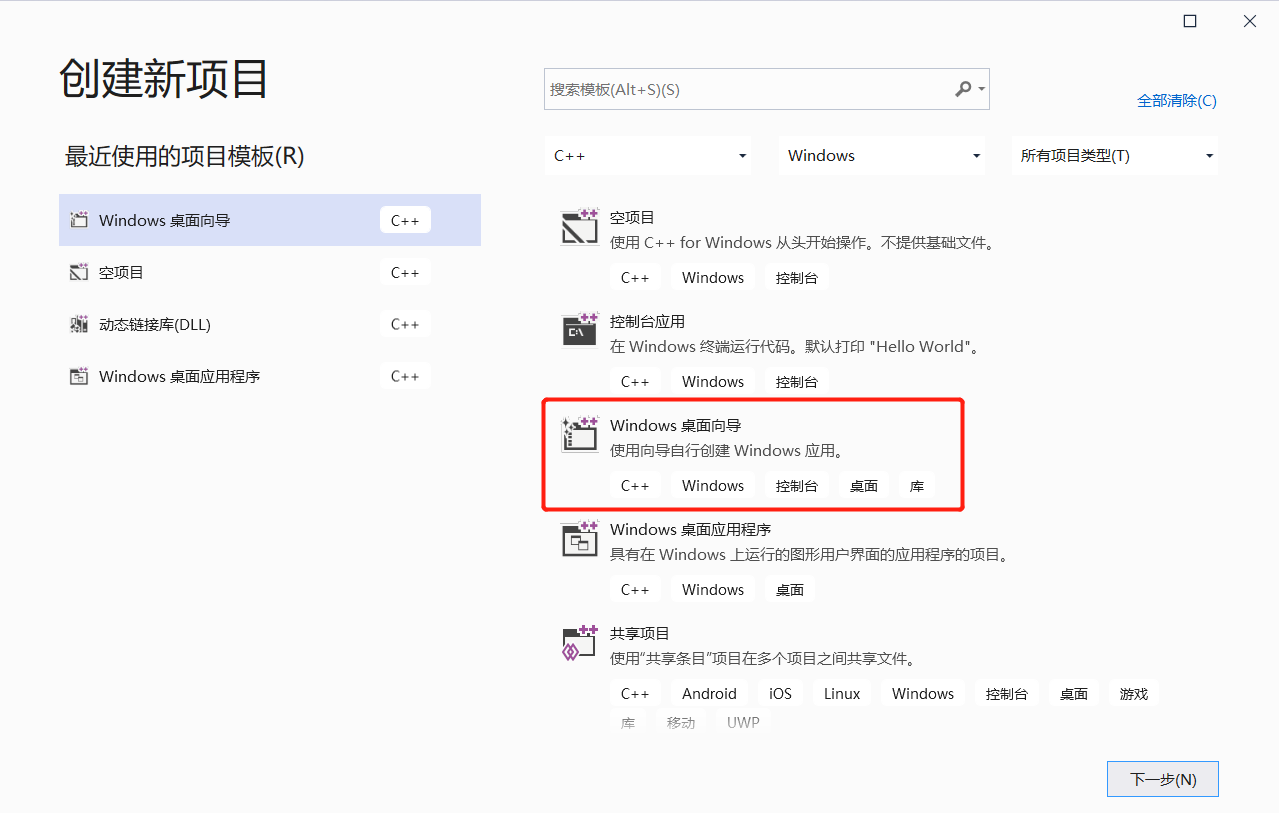This screenshot has width=1279, height=813.
Task: Click 共享项目 description text
Action: coord(764,659)
